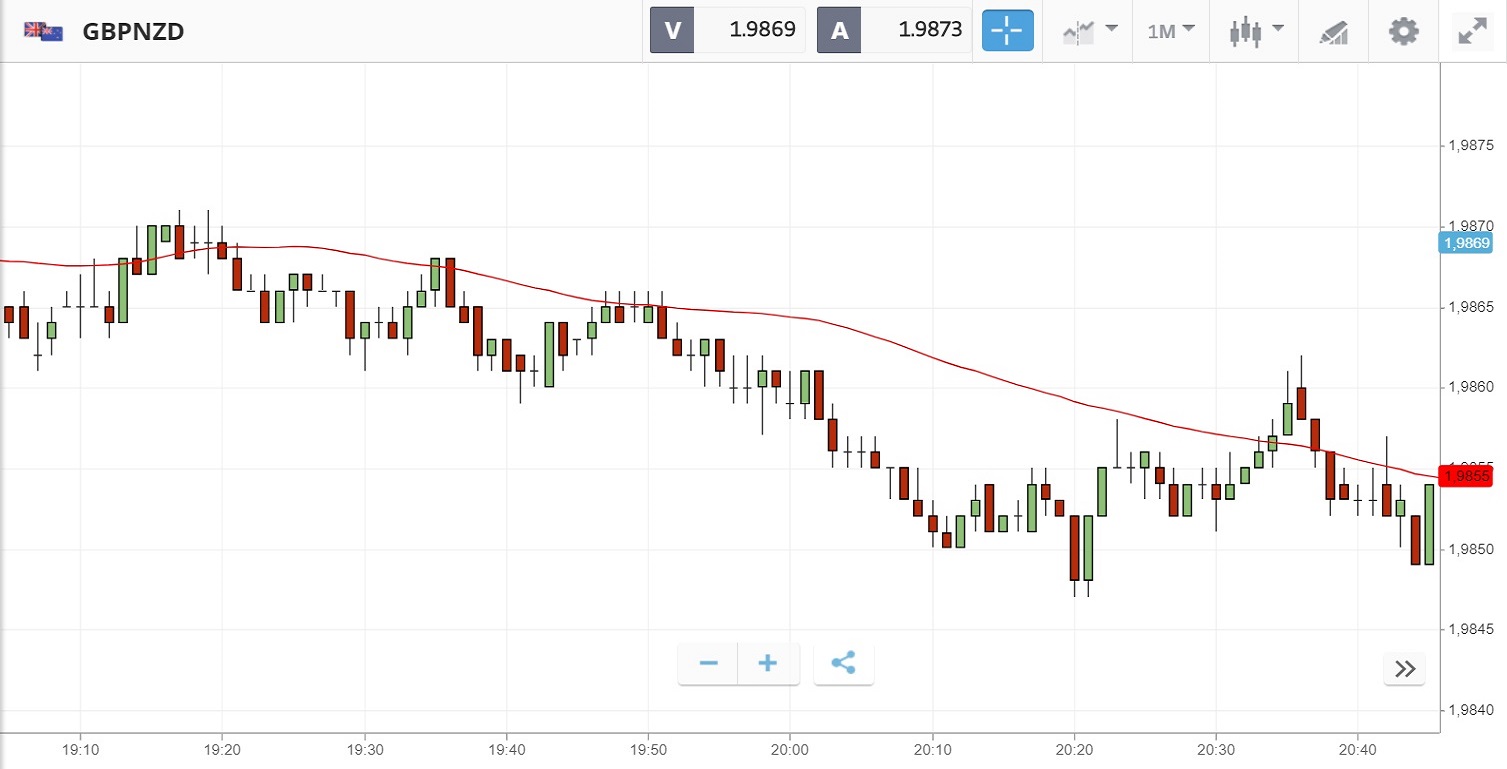This screenshot has width=1507, height=769.
Task: Click the buy price value 1.9873
Action: pos(930,30)
